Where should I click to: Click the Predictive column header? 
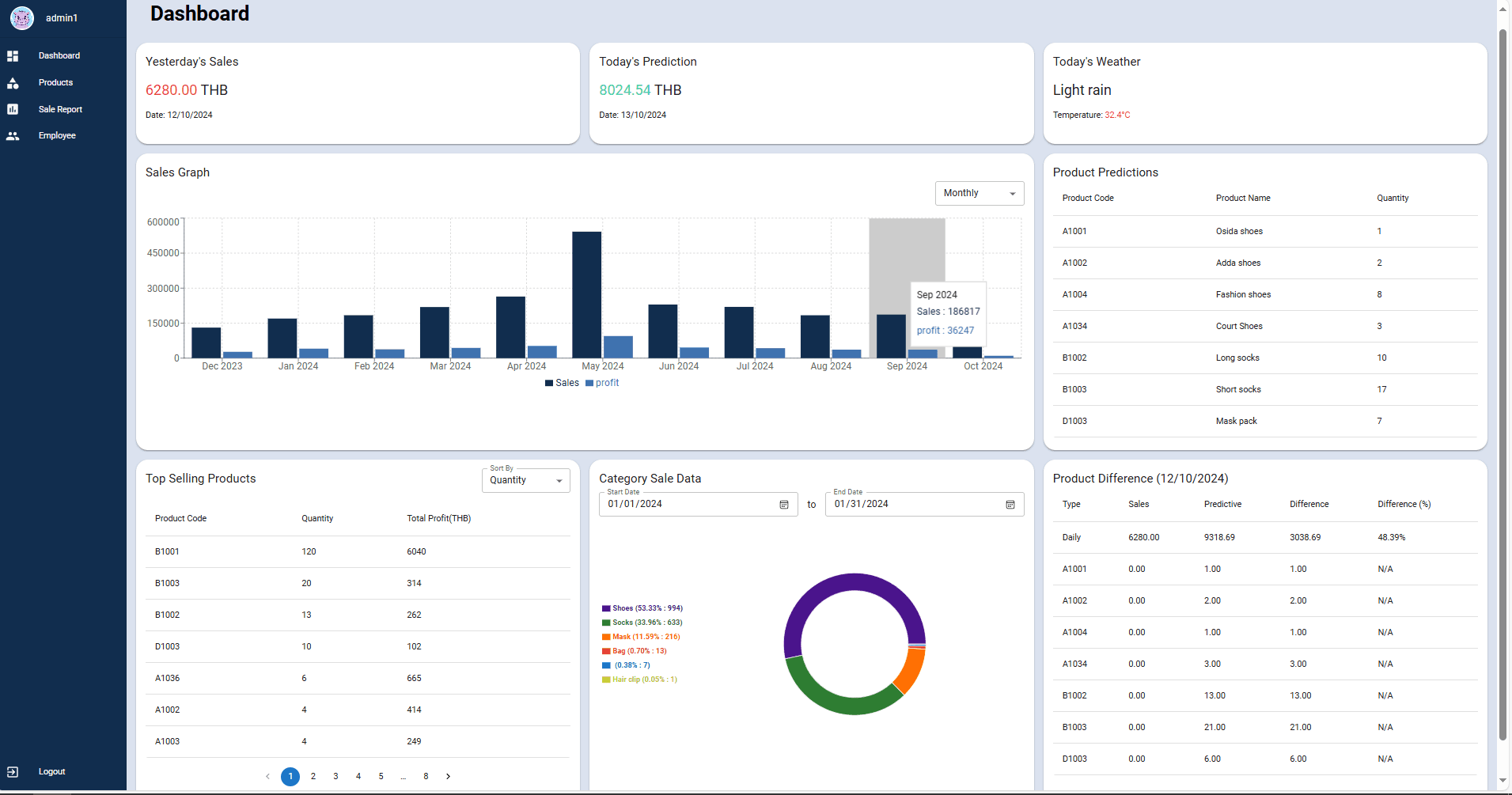click(x=1222, y=505)
